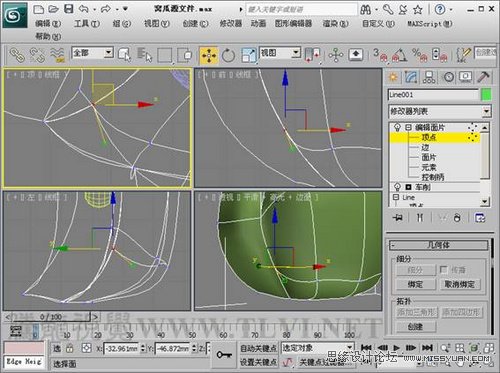Click the Open File folder icon
This screenshot has height=373, width=500.
click(x=53, y=9)
